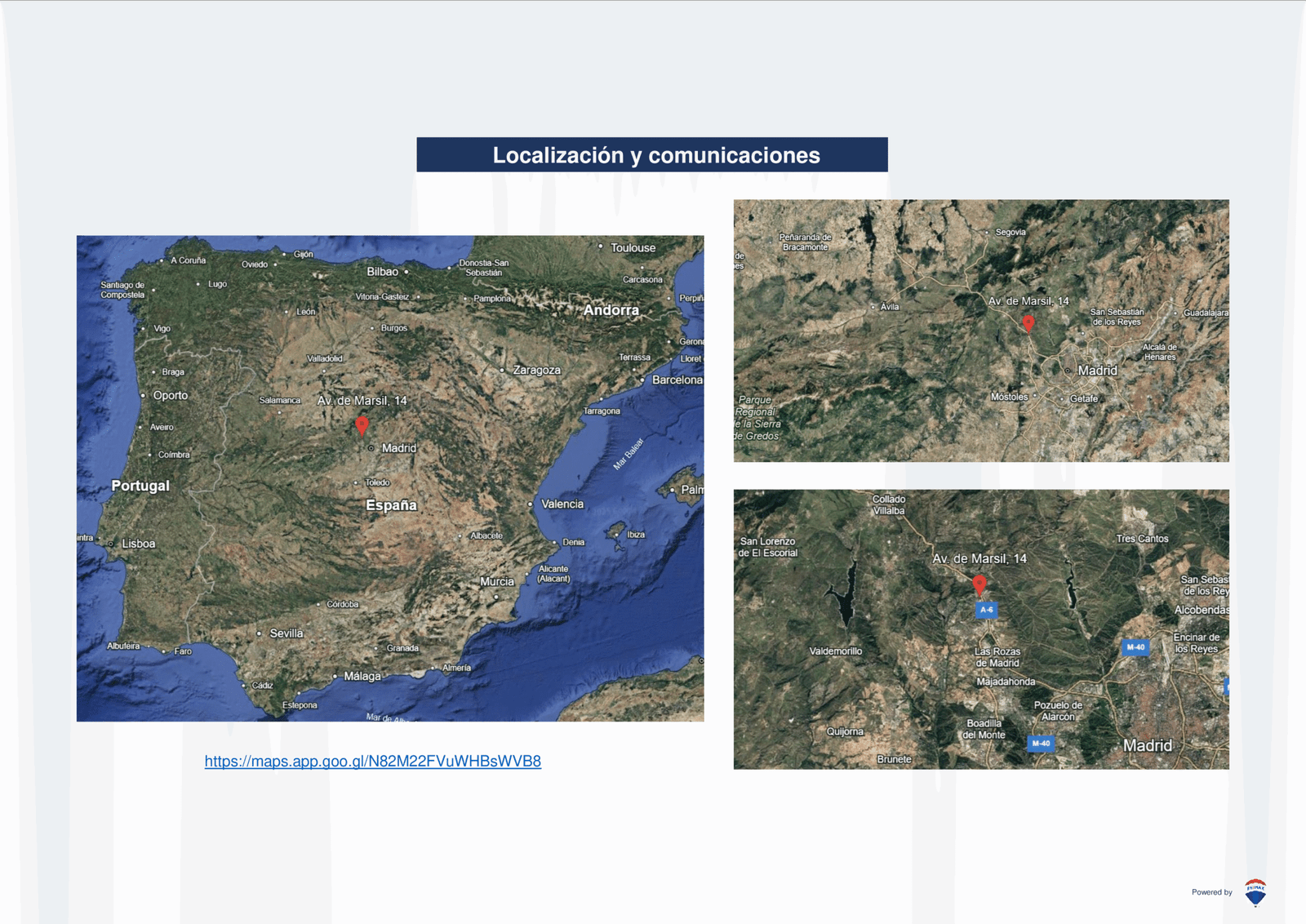
Task: Select the Las Rozas de Madrid label
Action: (997, 657)
